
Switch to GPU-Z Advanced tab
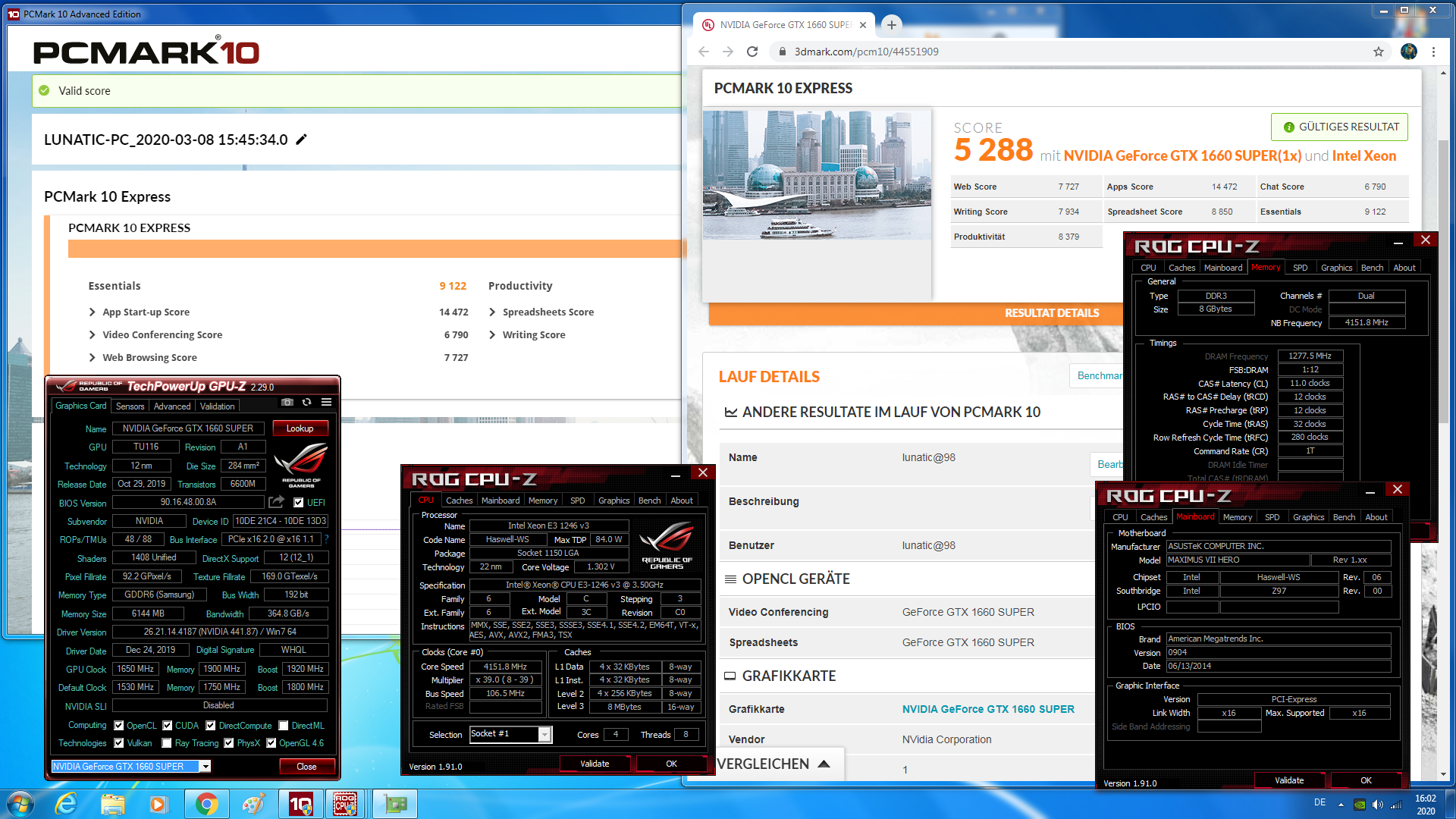click(x=172, y=406)
